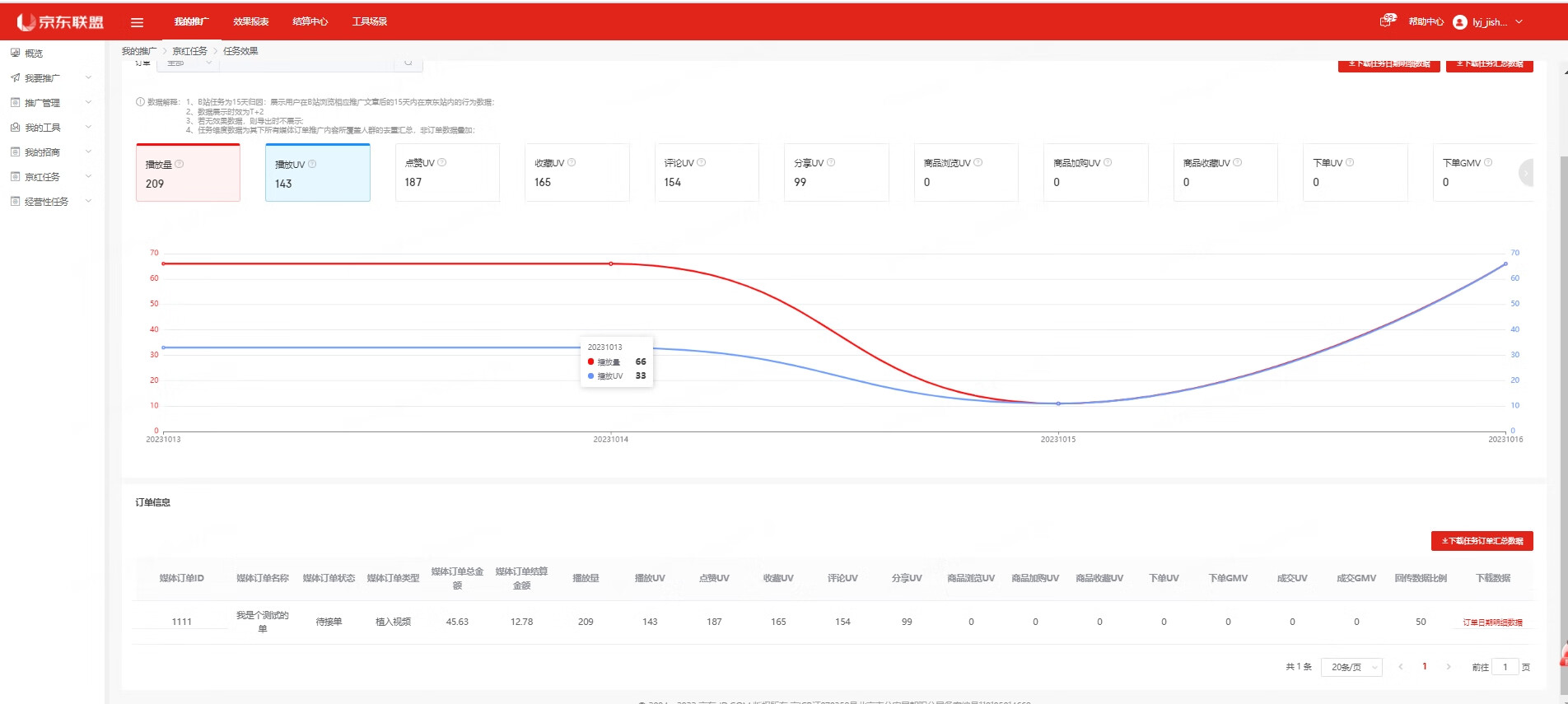Image resolution: width=1568 pixels, height=704 pixels.
Task: Switch to the 效果报表 top menu
Action: click(250, 22)
